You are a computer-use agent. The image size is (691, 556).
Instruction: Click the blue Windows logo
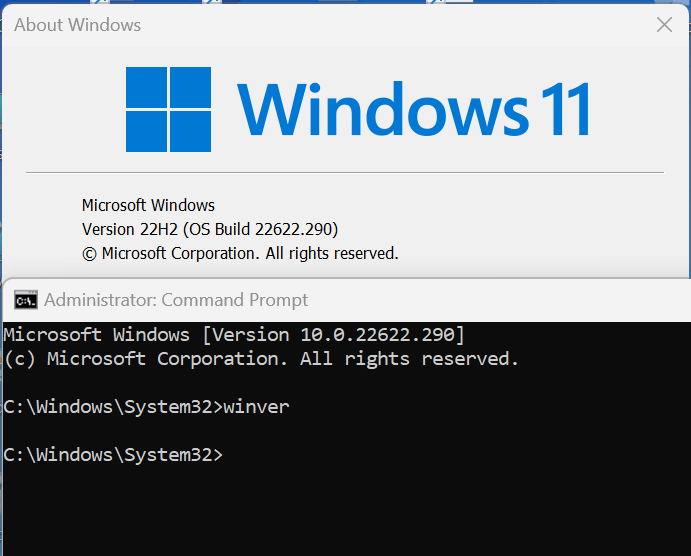click(168, 109)
